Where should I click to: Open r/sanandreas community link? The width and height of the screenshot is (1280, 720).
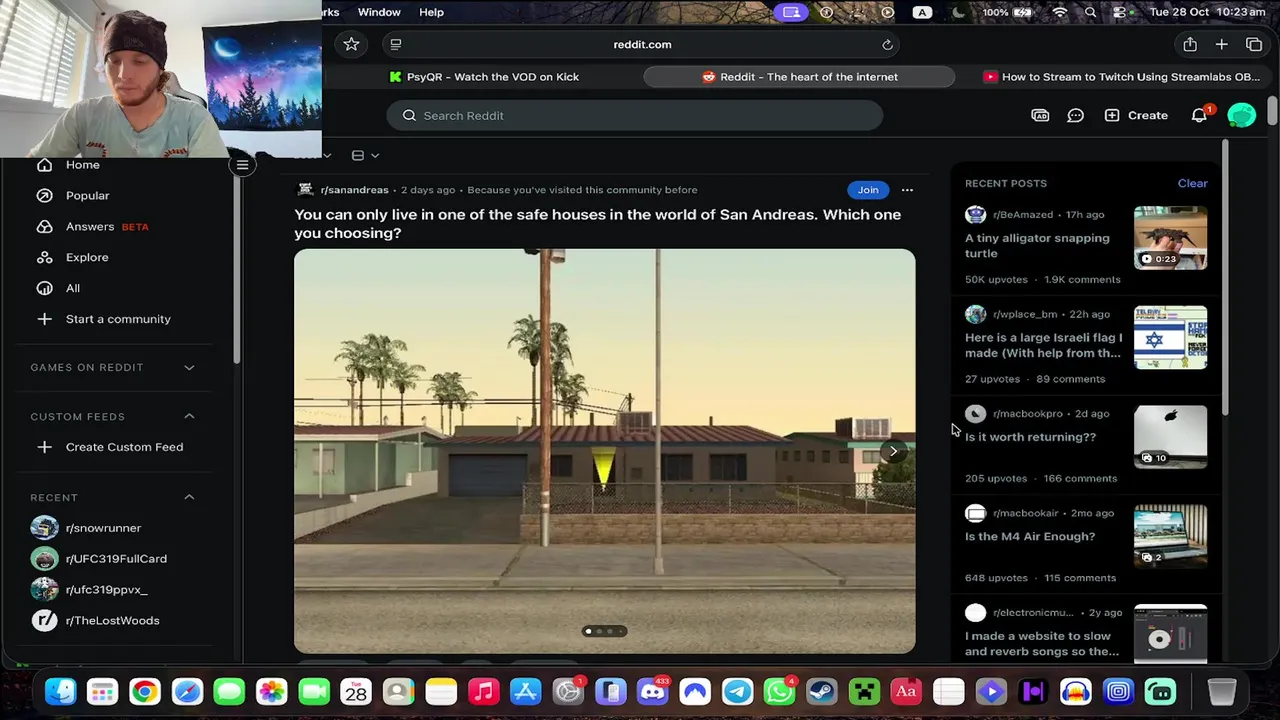click(354, 190)
